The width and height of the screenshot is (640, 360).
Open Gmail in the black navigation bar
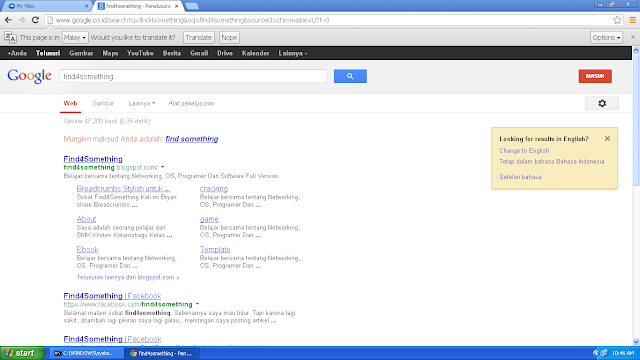pos(199,53)
